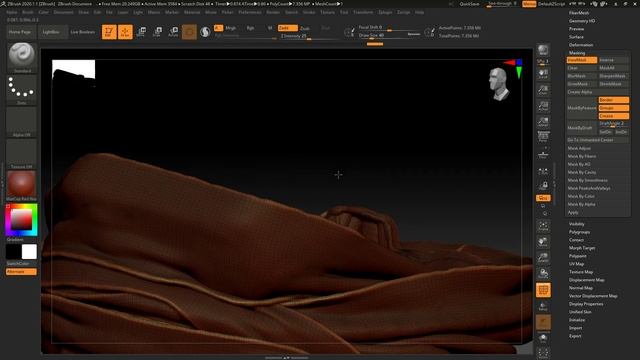The width and height of the screenshot is (640, 360).
Task: Toggle Draw mode button
Action: click(125, 32)
